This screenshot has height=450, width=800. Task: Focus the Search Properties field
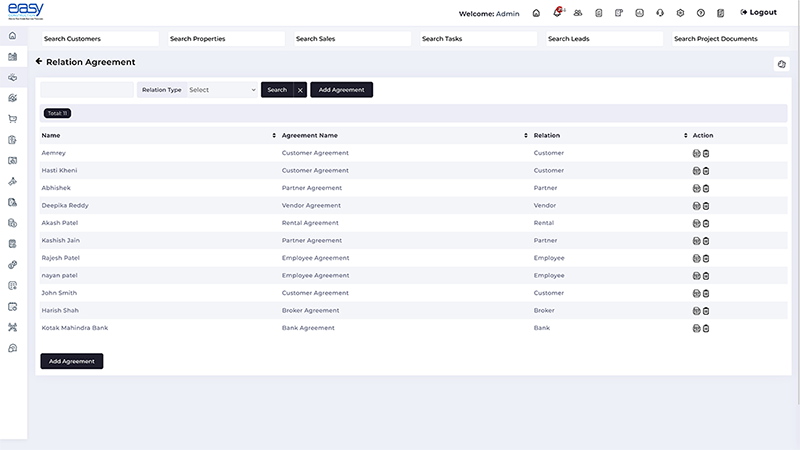coord(226,39)
